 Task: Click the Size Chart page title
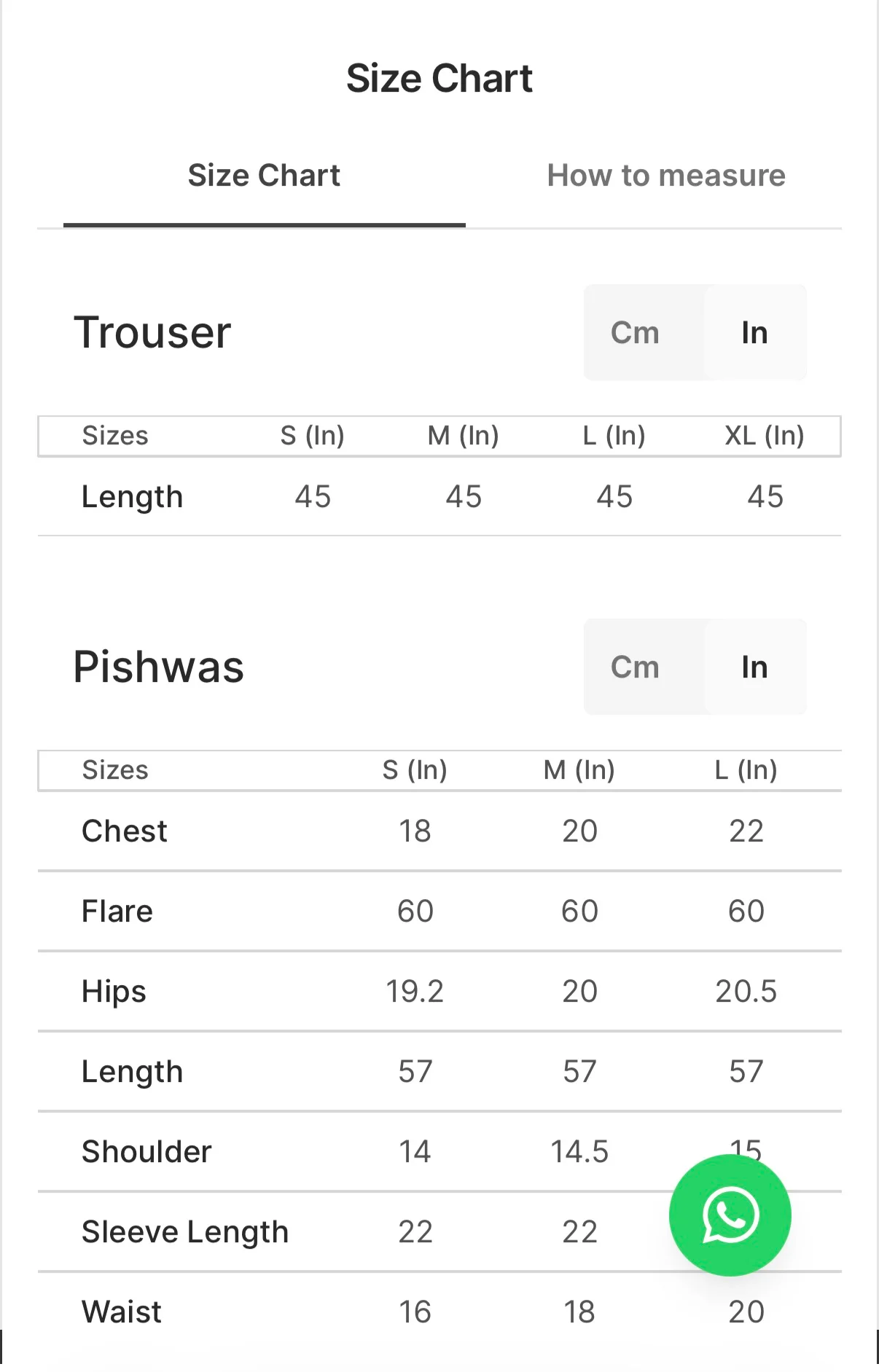tap(439, 79)
